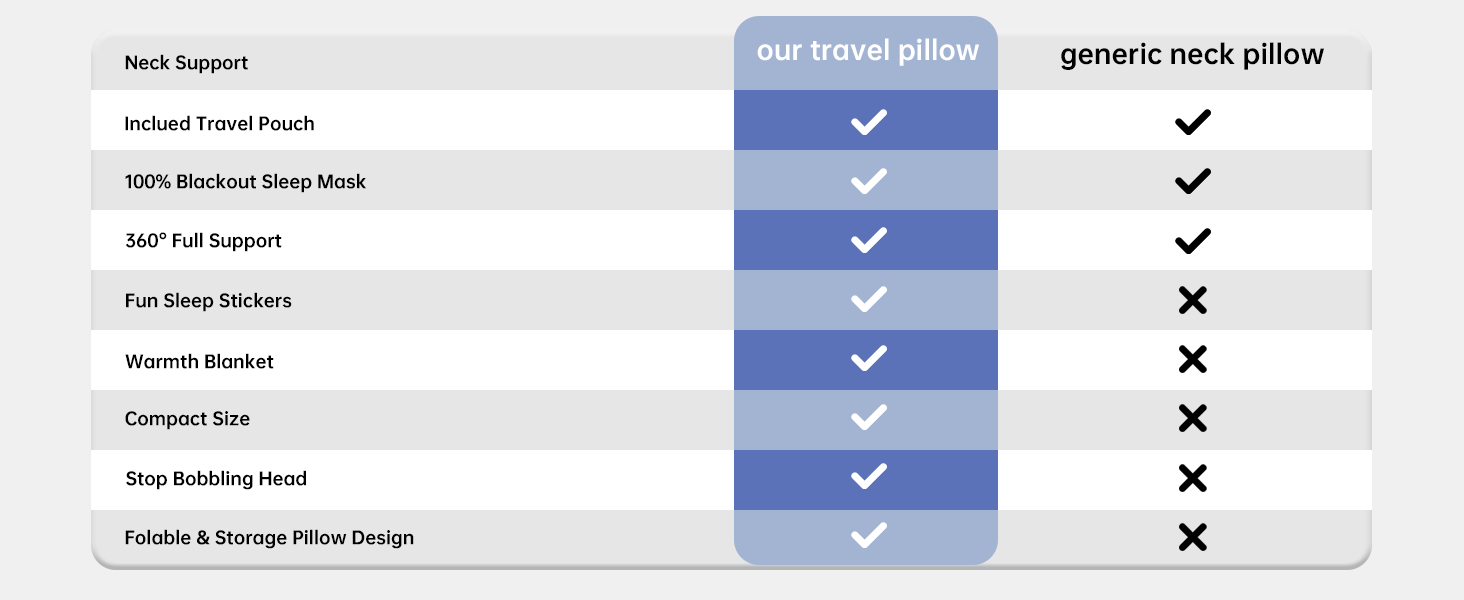Click black X in Stop Bobbling Head row
The image size is (1464, 600).
1192,479
